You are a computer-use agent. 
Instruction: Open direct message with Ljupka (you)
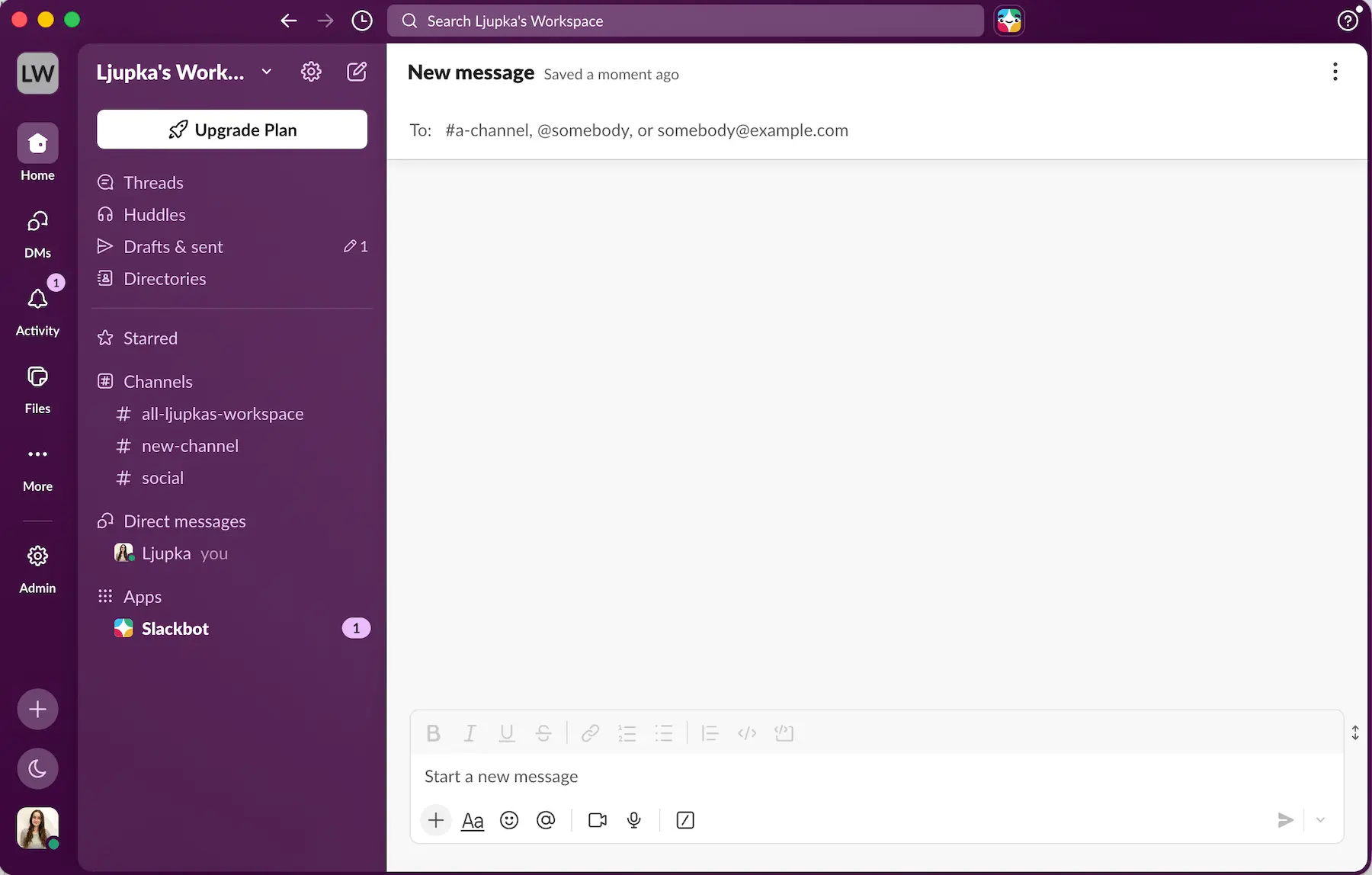point(232,553)
